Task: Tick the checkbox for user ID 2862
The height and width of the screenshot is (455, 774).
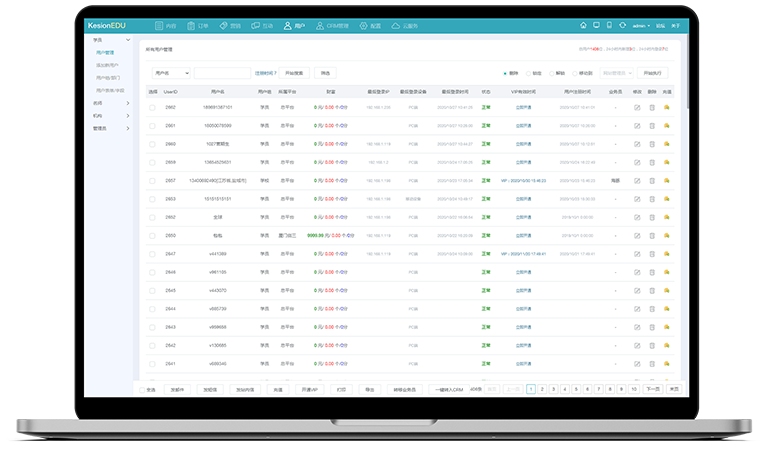Action: 152,107
